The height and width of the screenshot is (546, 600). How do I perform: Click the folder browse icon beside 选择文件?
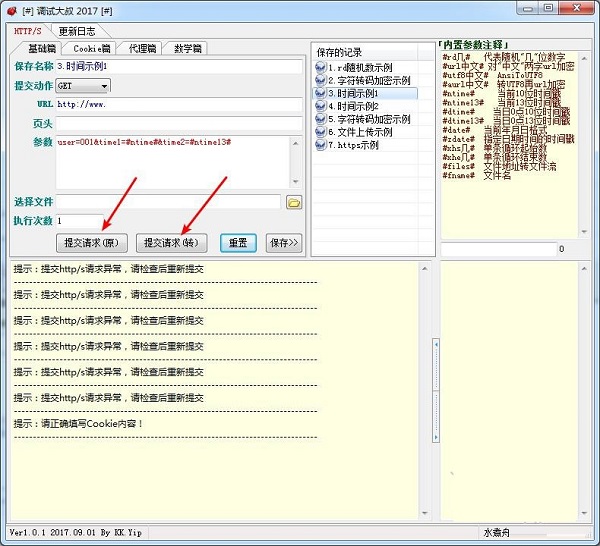point(294,202)
